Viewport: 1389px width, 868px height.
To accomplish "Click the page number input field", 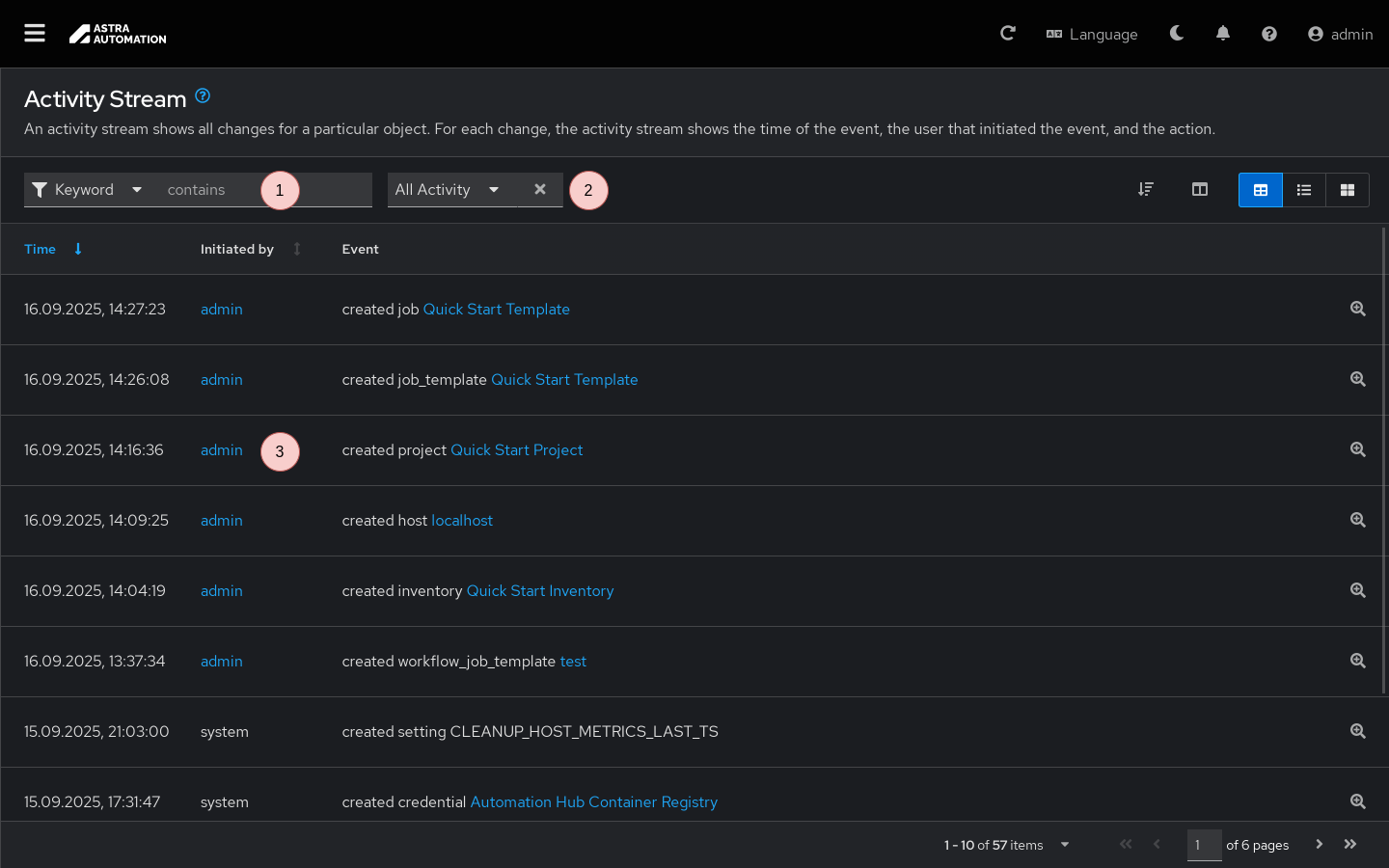I will coord(1204,845).
